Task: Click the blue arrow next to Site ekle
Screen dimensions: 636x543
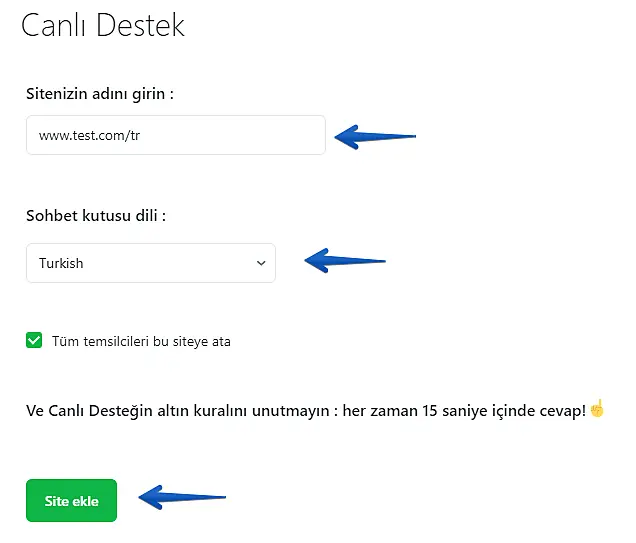Action: point(181,496)
